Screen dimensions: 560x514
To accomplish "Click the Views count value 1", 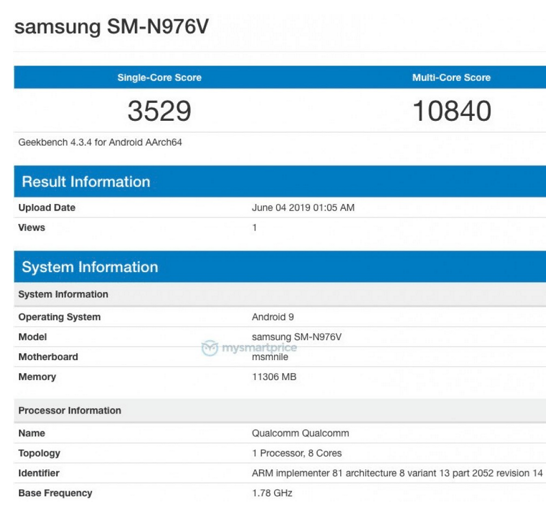I will click(255, 228).
